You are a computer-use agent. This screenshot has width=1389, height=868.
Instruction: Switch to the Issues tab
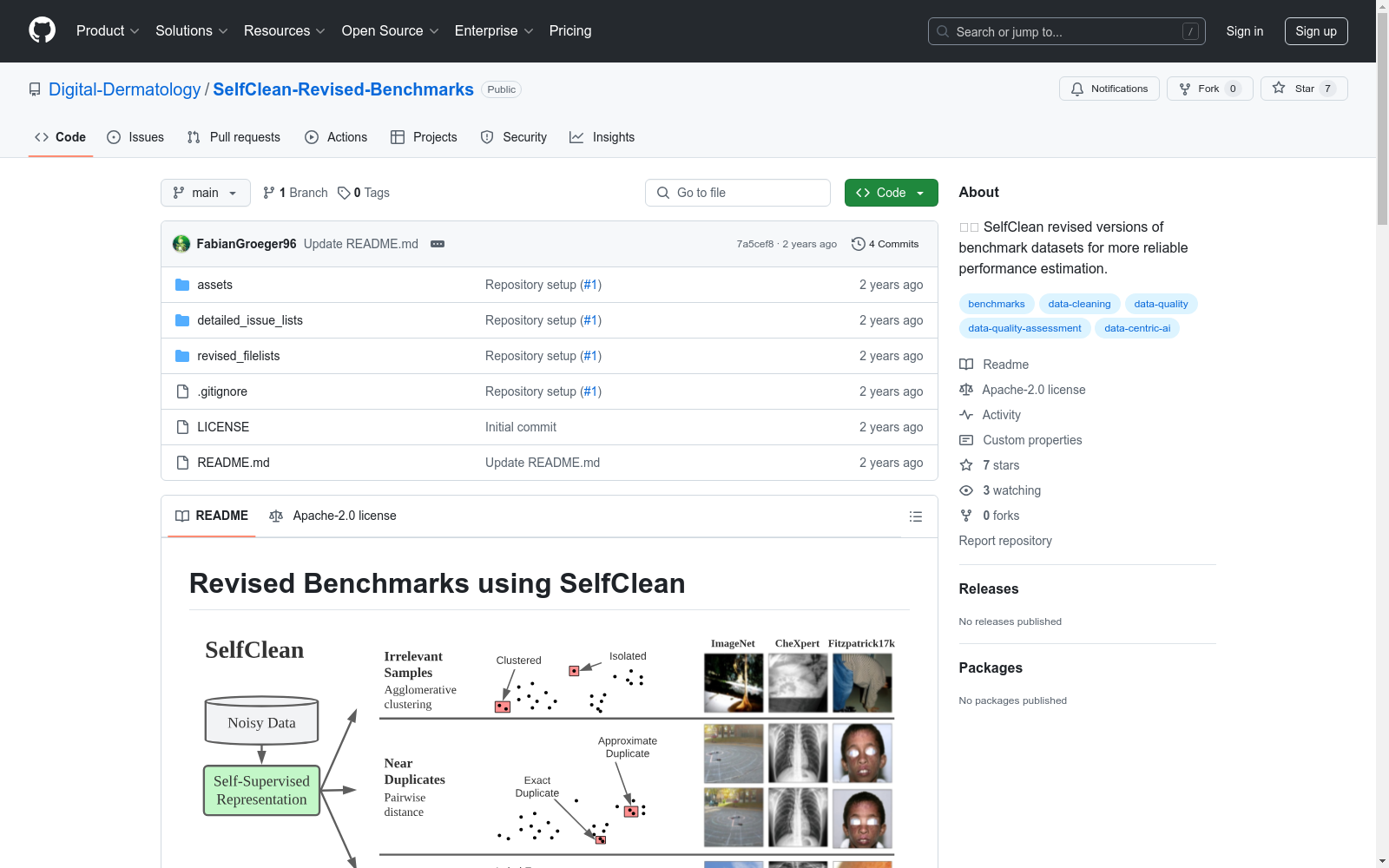(x=135, y=137)
